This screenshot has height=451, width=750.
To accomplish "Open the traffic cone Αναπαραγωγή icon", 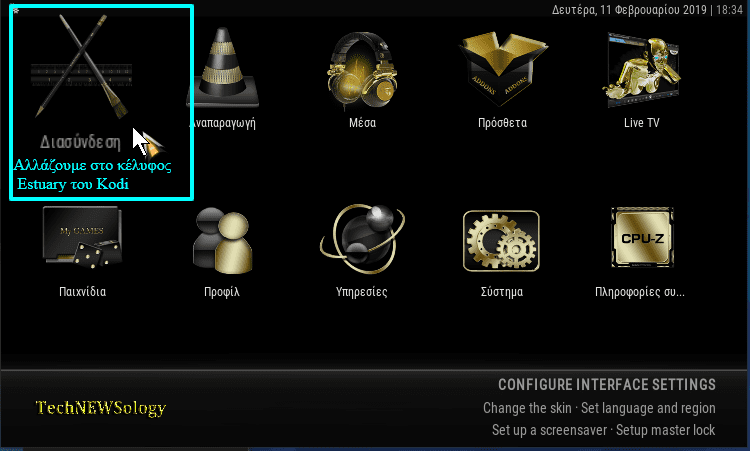I will point(222,68).
